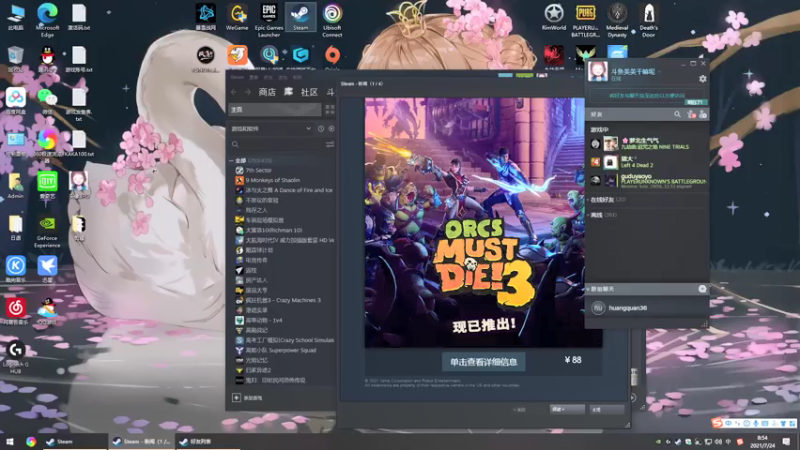Viewport: 800px width, 450px height.
Task: Search friends with the magnifier icon
Action: [677, 114]
